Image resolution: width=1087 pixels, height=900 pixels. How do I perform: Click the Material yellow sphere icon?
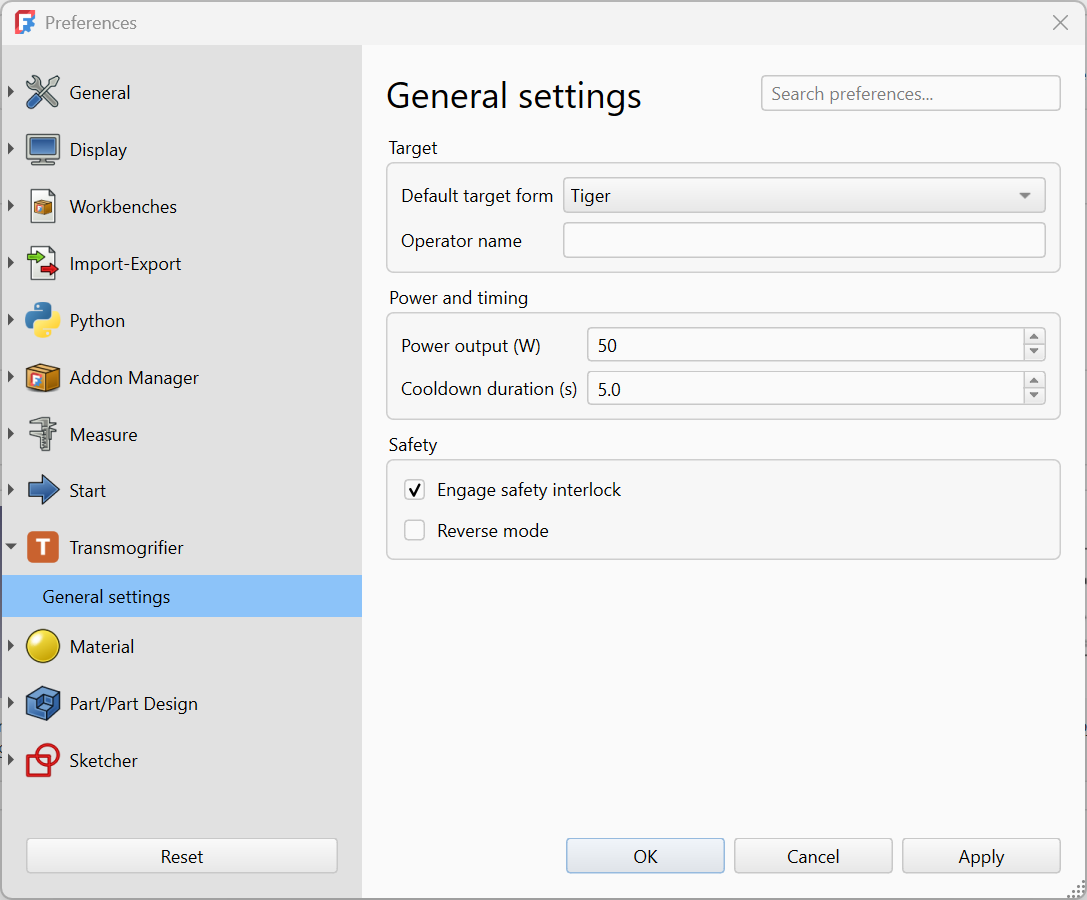(x=42, y=646)
